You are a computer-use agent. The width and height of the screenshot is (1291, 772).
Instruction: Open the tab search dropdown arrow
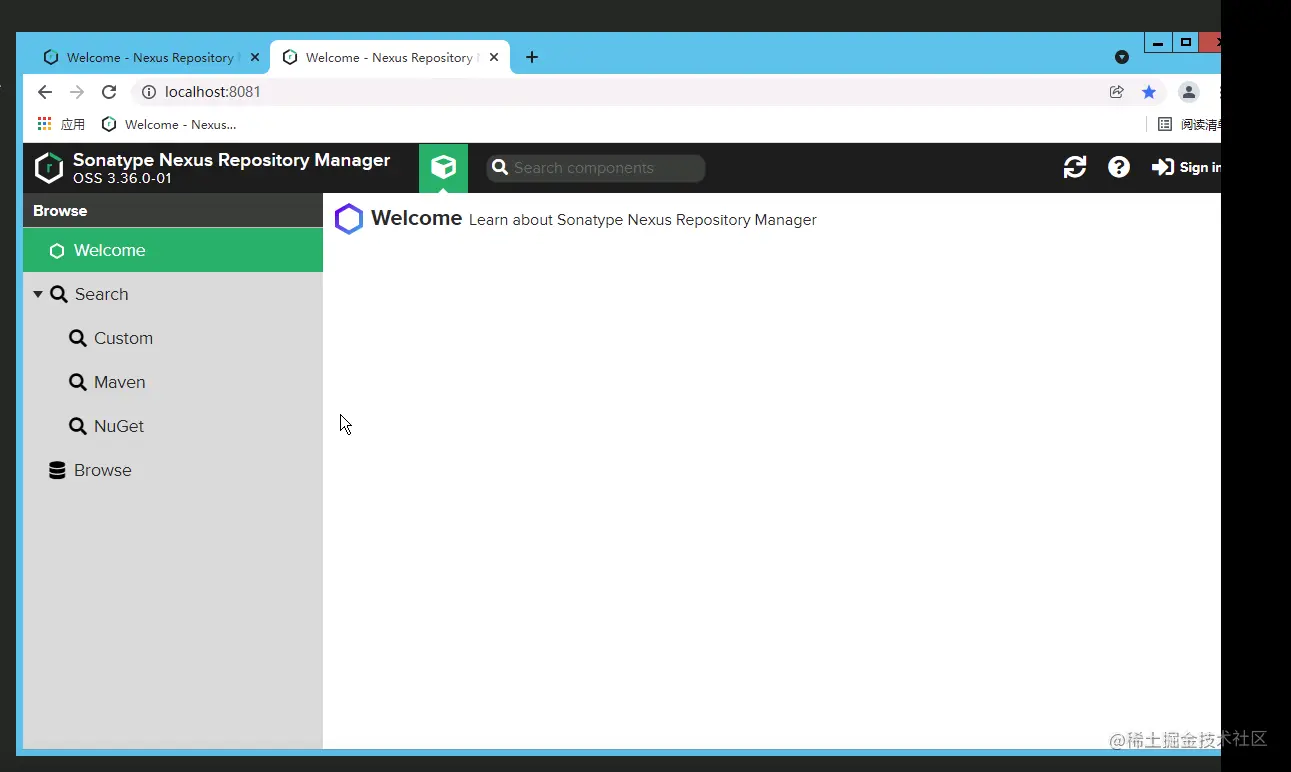(x=1122, y=58)
